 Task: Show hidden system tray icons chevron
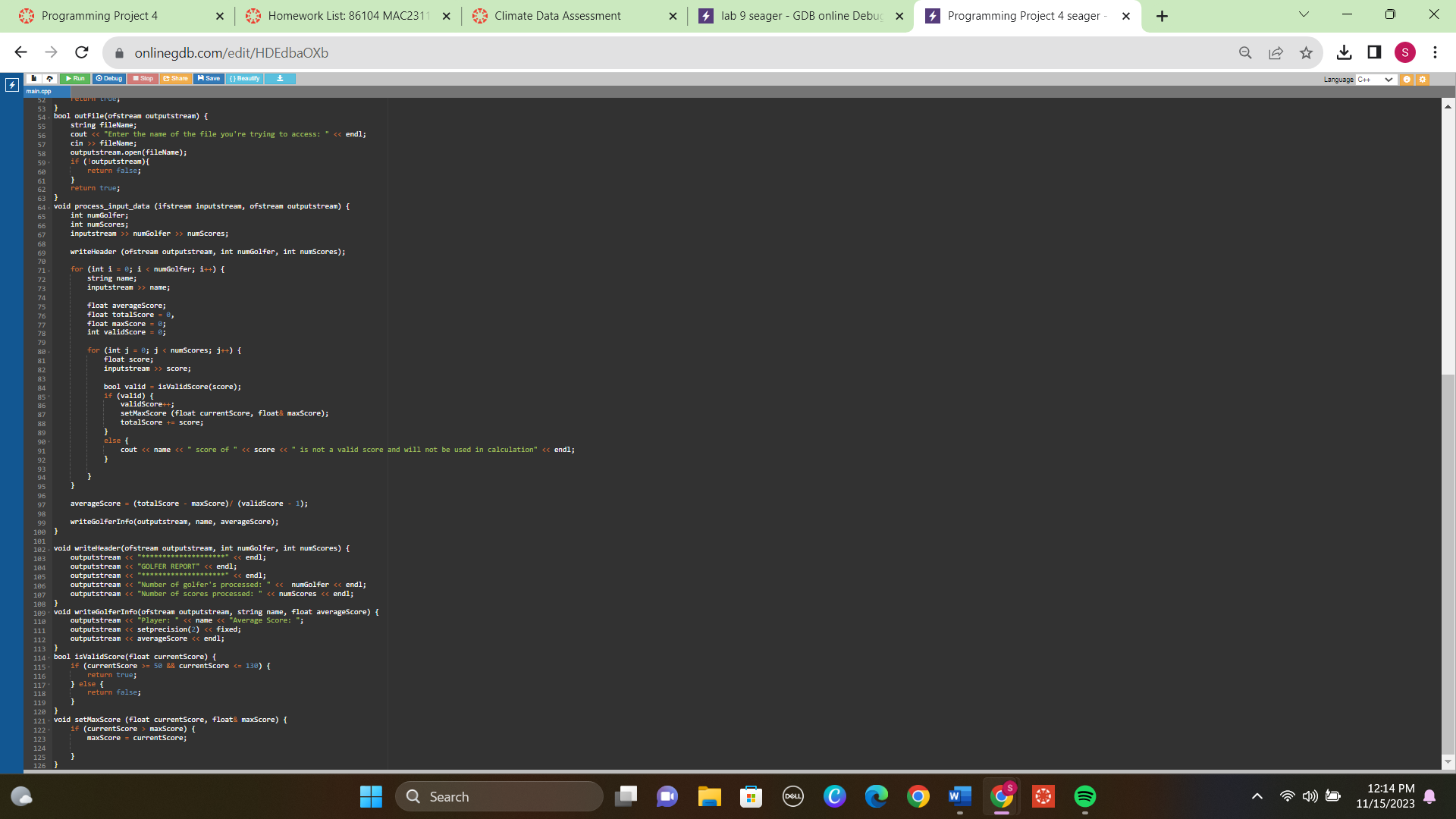[1257, 796]
